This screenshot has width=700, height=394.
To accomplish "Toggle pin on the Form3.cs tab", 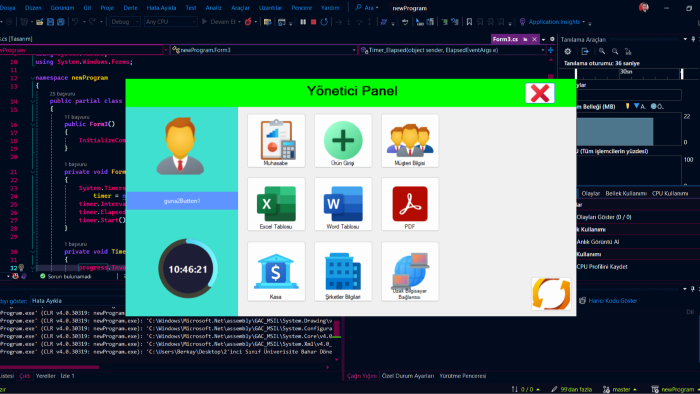I will tap(525, 39).
